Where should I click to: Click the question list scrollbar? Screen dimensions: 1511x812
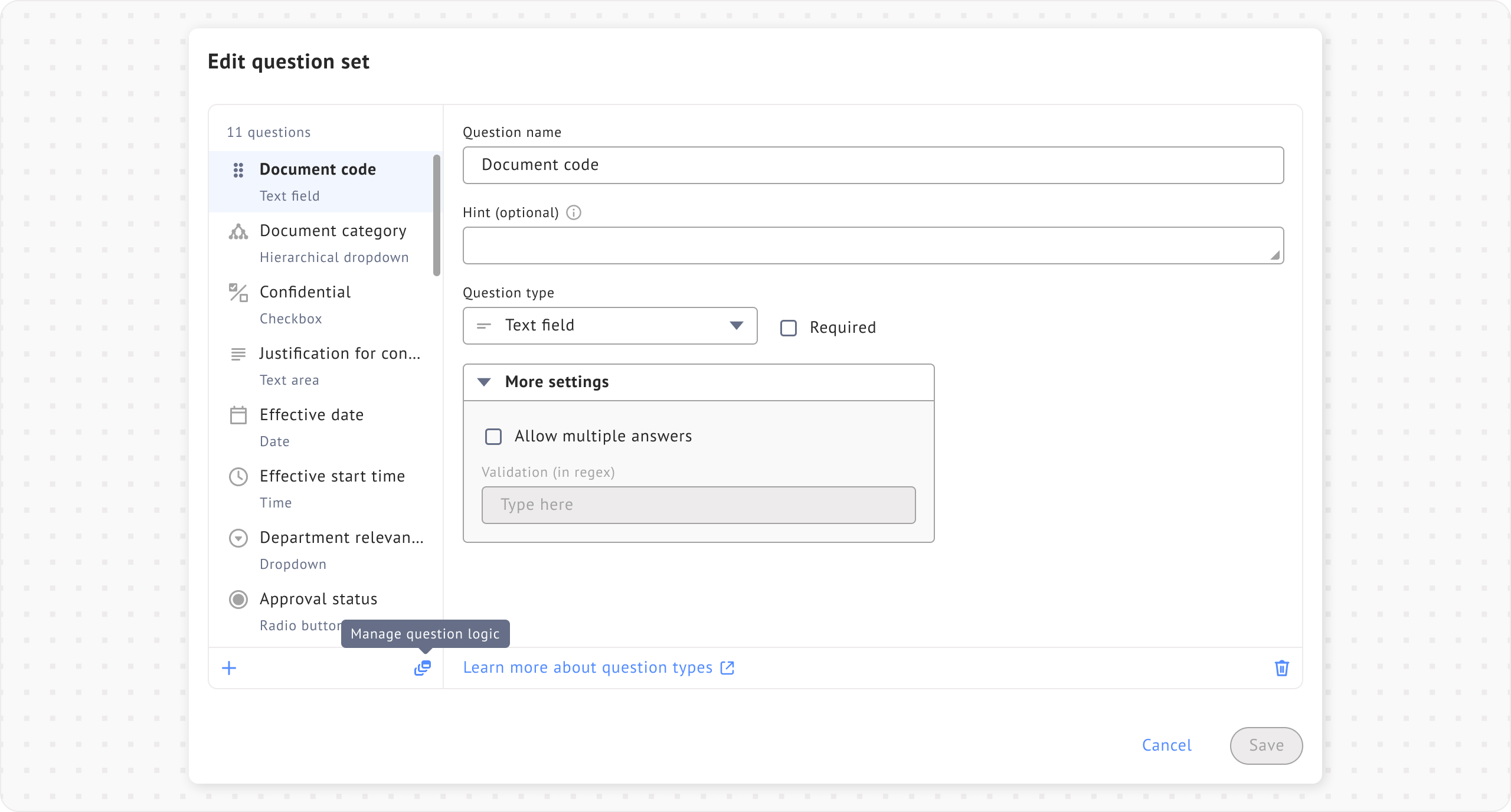click(x=437, y=215)
